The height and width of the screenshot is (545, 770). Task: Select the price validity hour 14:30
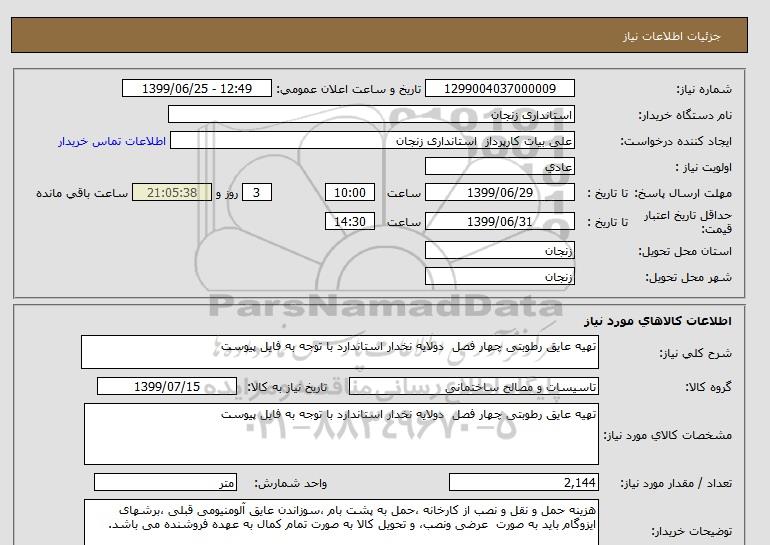[350, 221]
